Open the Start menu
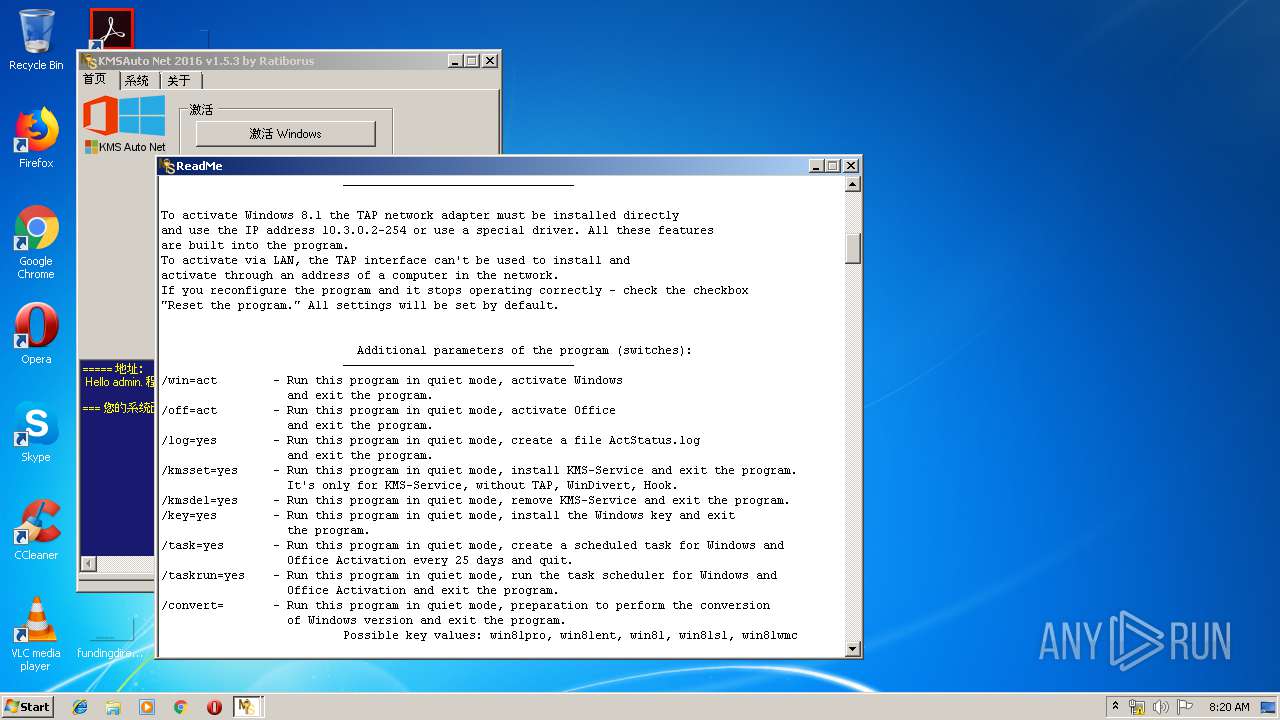Screen dimensions: 1280x720 click(28, 706)
